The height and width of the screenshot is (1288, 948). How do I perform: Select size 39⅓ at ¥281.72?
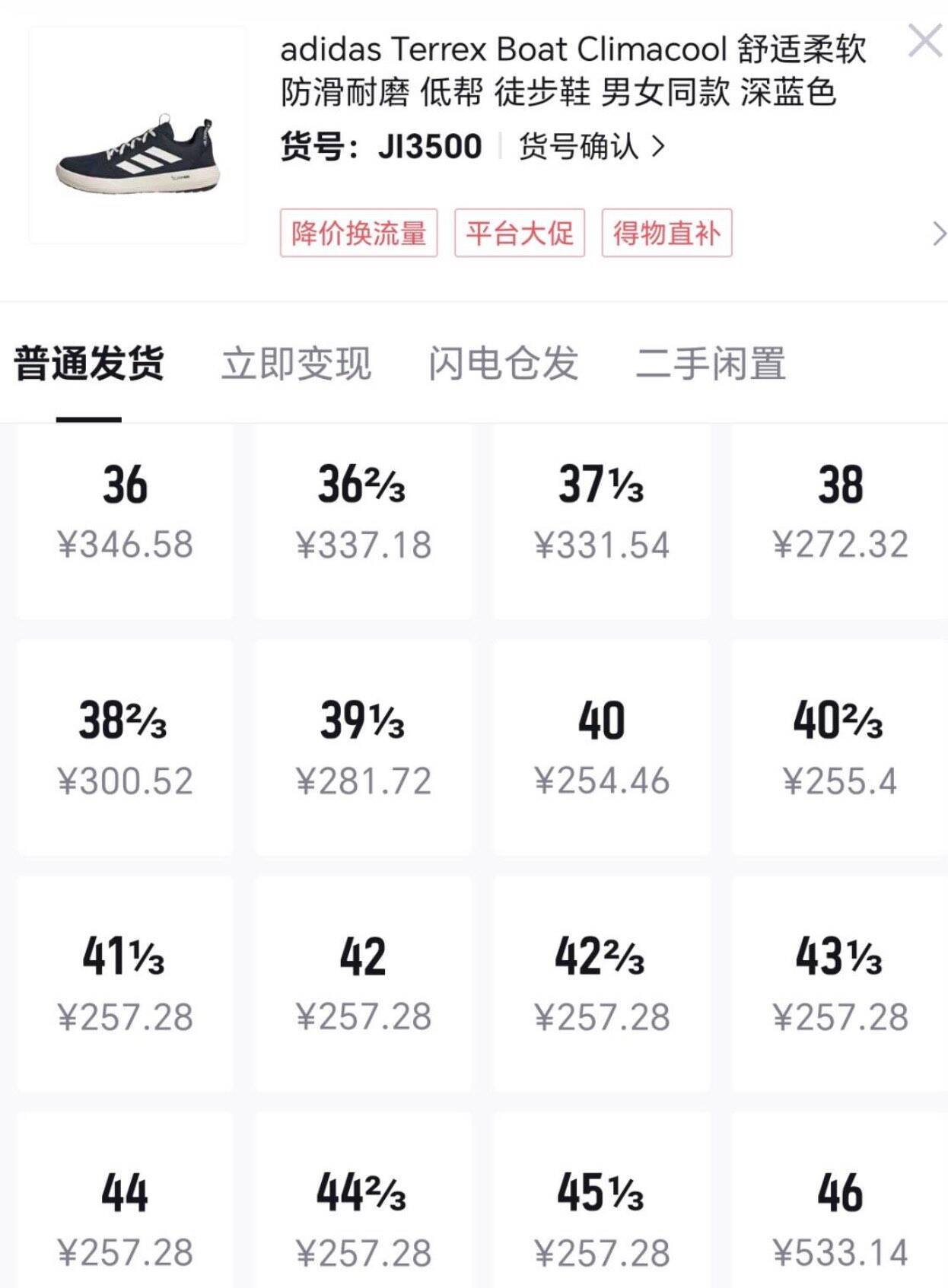tap(363, 748)
